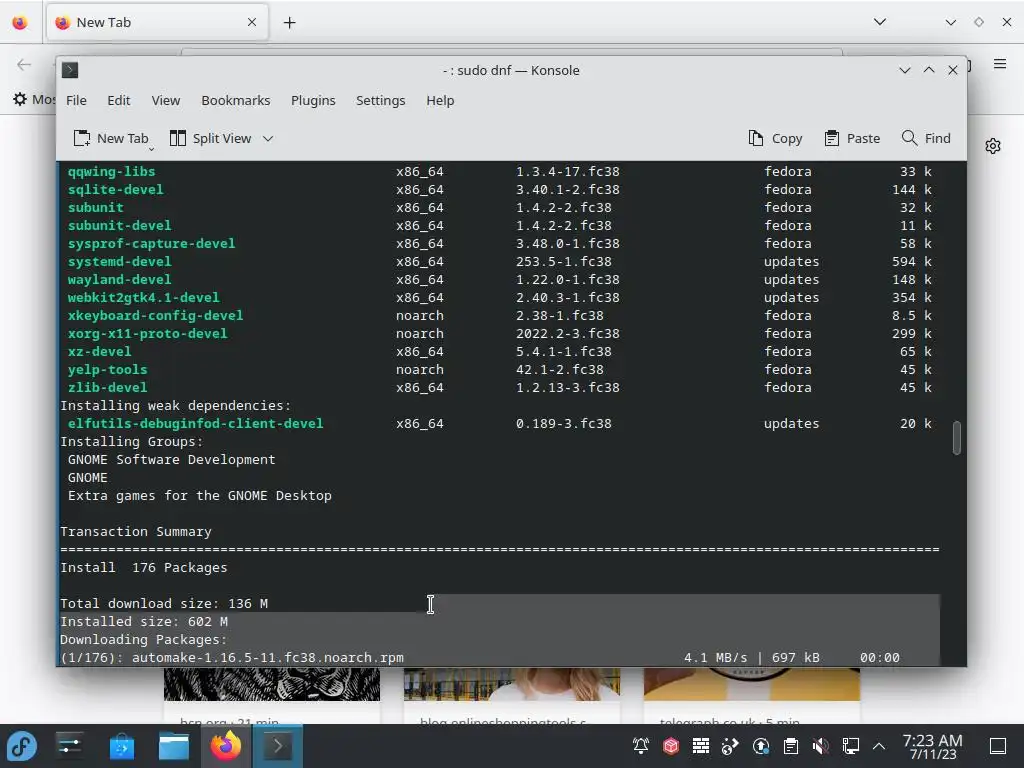Click 'GNOME Software Development' group line

(x=172, y=460)
